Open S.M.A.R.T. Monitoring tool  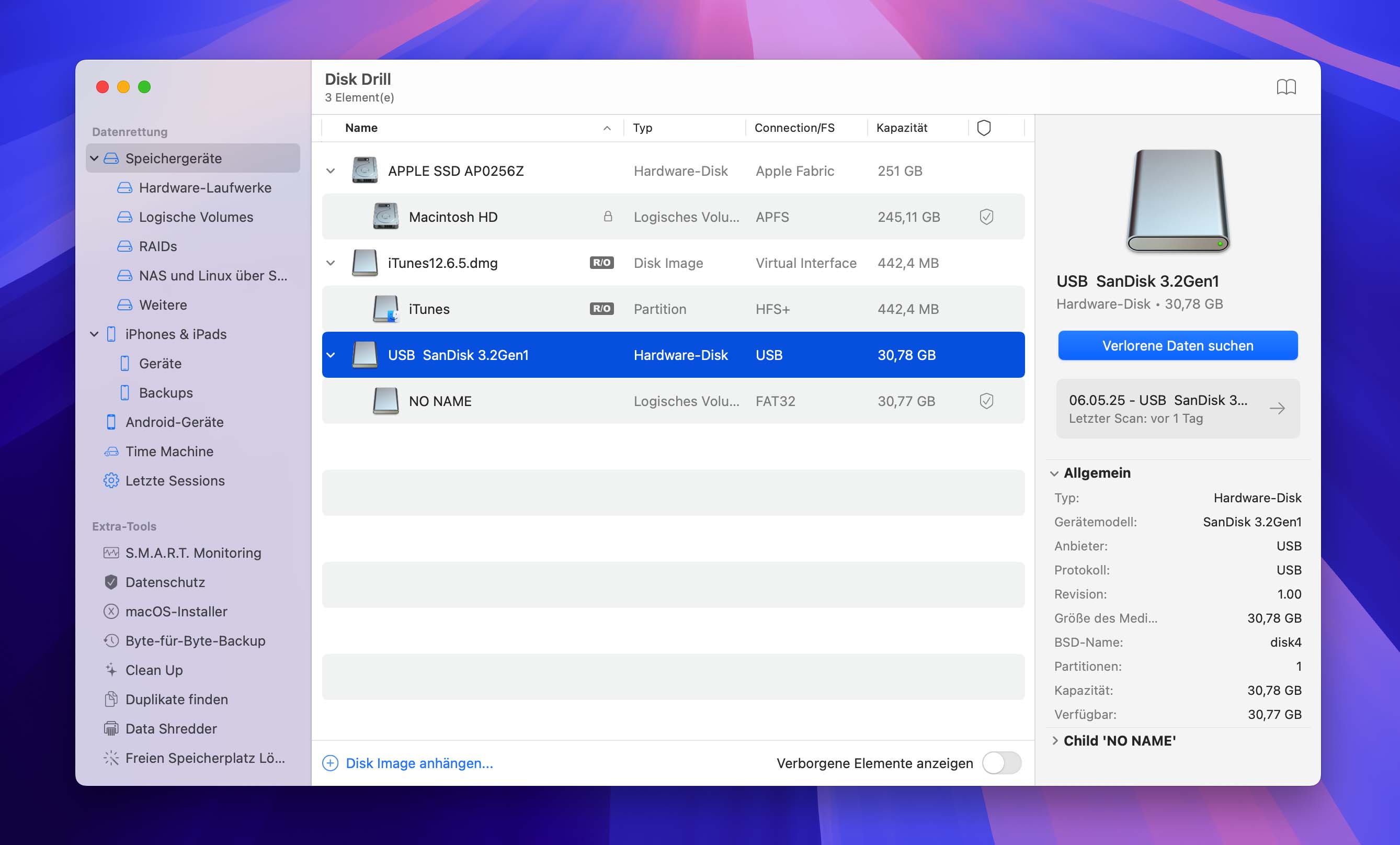coord(192,553)
